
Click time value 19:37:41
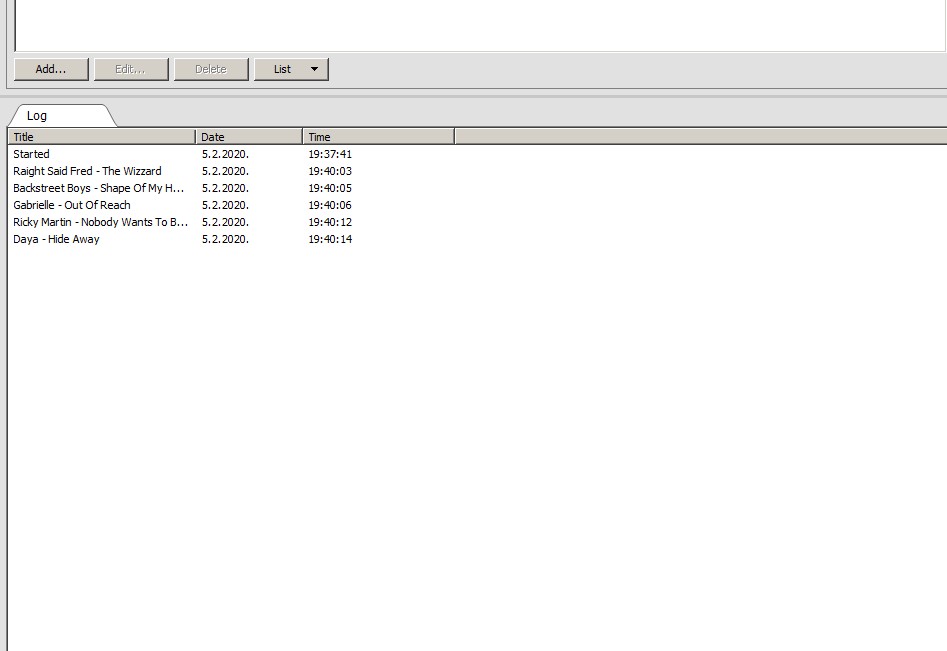(x=330, y=154)
